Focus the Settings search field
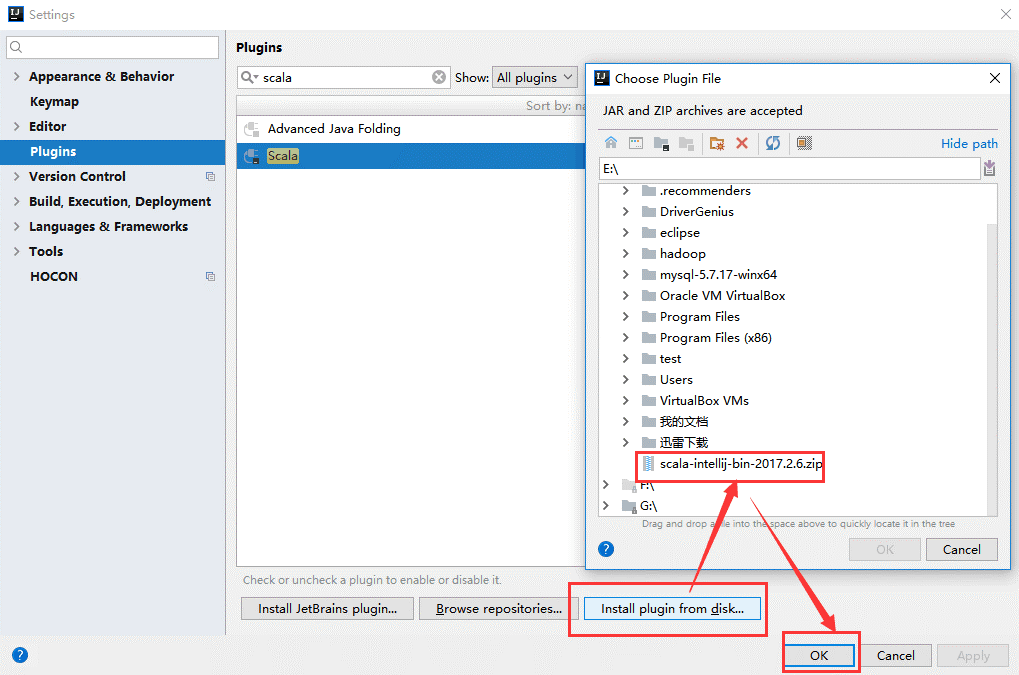Viewport: 1019px width, 675px height. (x=112, y=47)
